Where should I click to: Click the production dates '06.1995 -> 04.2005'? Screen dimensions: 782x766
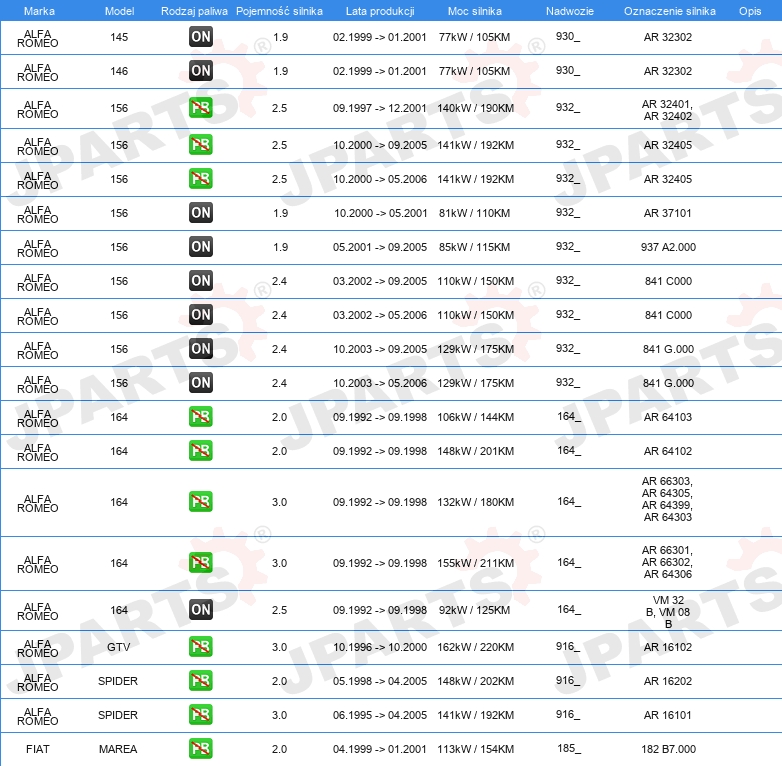tap(380, 715)
